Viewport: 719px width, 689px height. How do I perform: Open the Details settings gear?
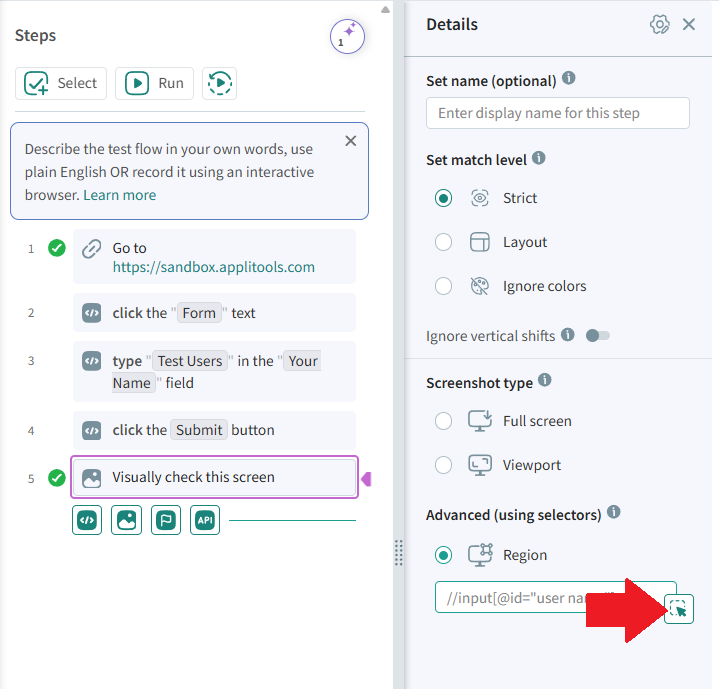[x=659, y=25]
